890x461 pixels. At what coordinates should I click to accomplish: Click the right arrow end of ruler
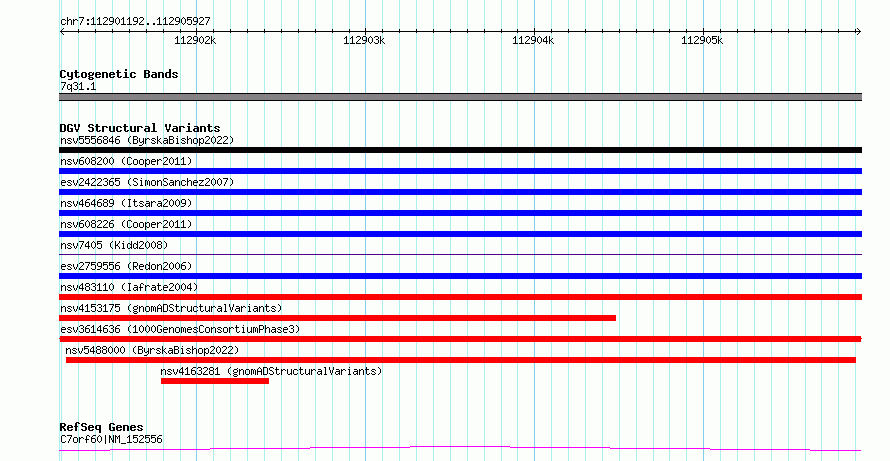pyautogui.click(x=859, y=32)
